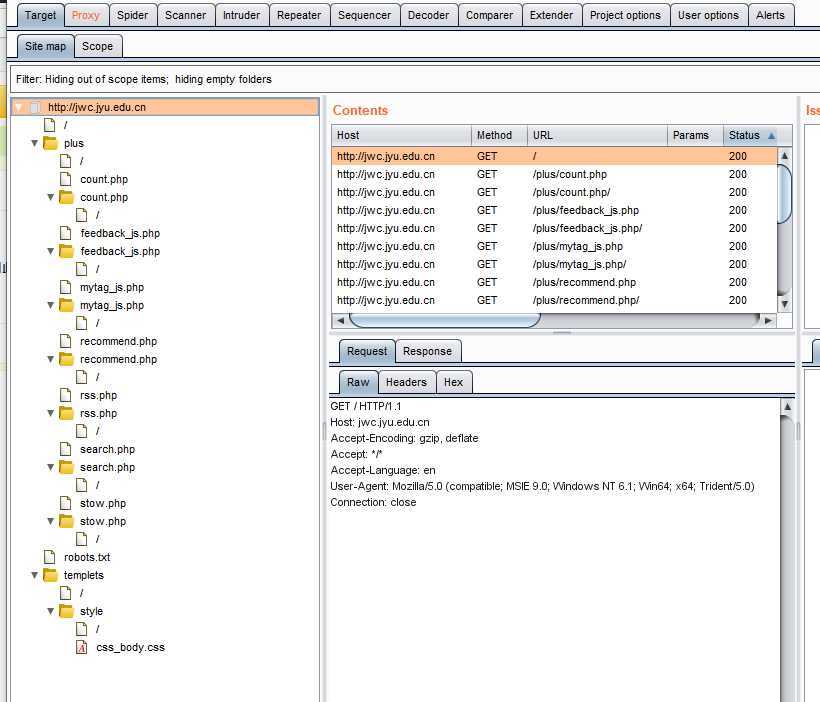Click the right arrow of the contents table's horizontal scrollbar

pos(768,320)
